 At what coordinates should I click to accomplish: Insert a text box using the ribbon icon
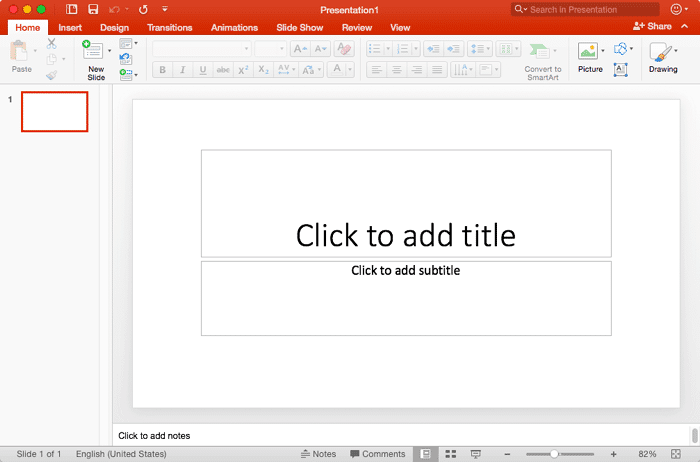(x=621, y=69)
